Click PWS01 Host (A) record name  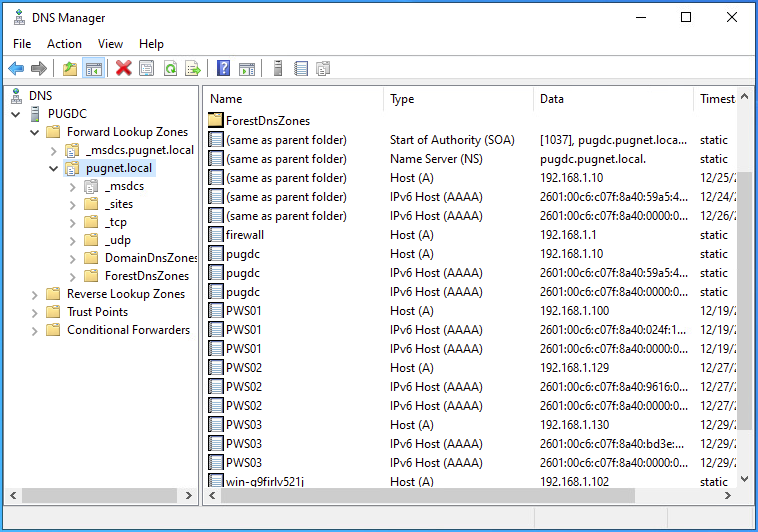click(244, 310)
